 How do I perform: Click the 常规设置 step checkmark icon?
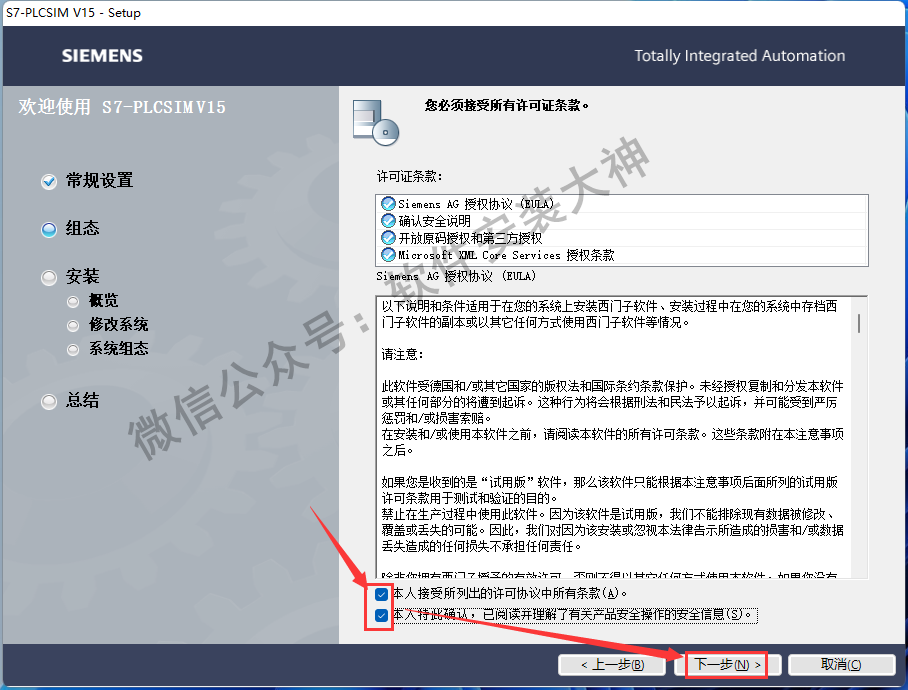49,181
